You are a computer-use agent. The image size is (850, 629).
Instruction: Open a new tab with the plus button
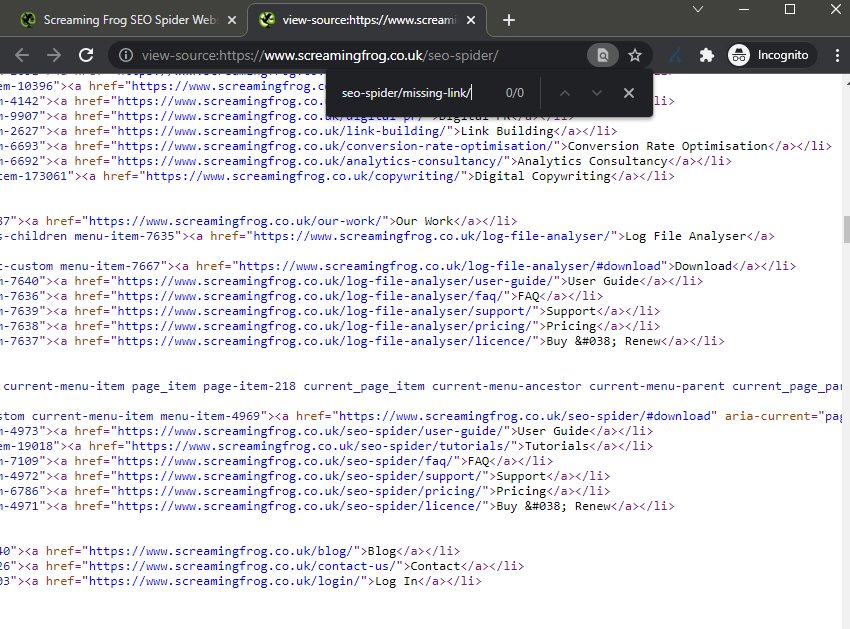508,21
